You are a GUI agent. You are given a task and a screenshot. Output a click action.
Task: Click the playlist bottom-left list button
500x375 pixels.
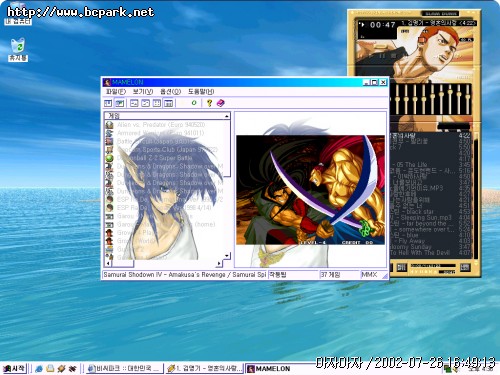[x=402, y=267]
